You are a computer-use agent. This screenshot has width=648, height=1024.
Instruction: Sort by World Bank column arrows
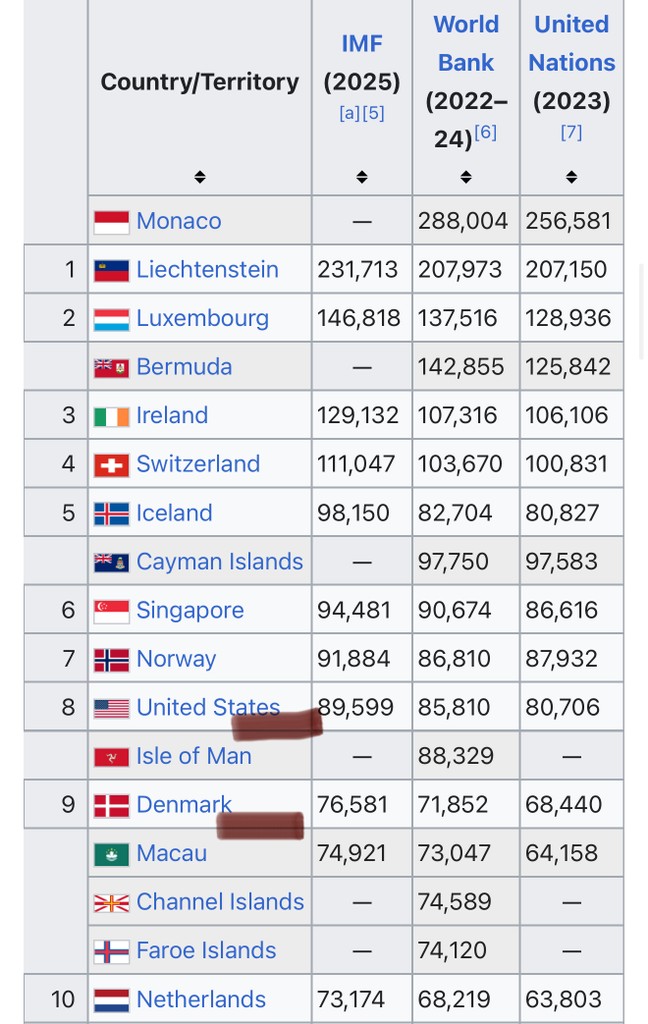pyautogui.click(x=466, y=177)
